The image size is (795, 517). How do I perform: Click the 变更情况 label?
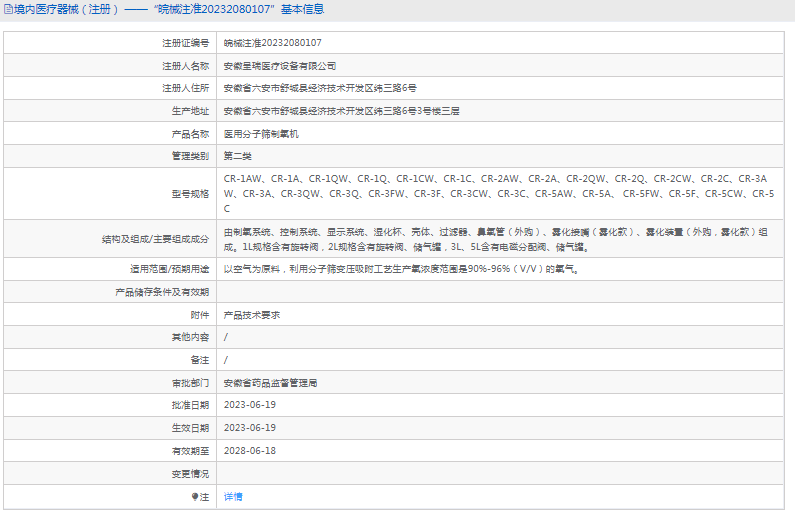190,474
